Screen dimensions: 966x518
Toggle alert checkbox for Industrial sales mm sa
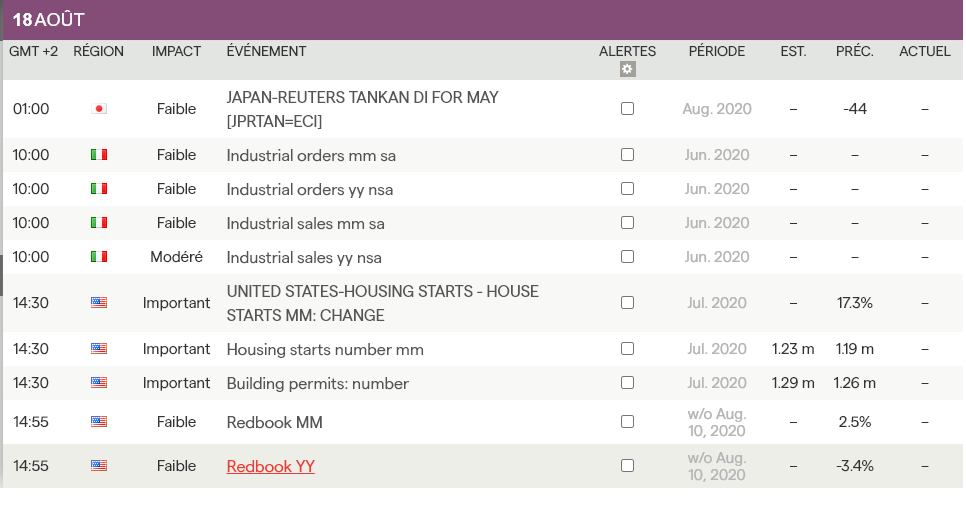click(627, 223)
